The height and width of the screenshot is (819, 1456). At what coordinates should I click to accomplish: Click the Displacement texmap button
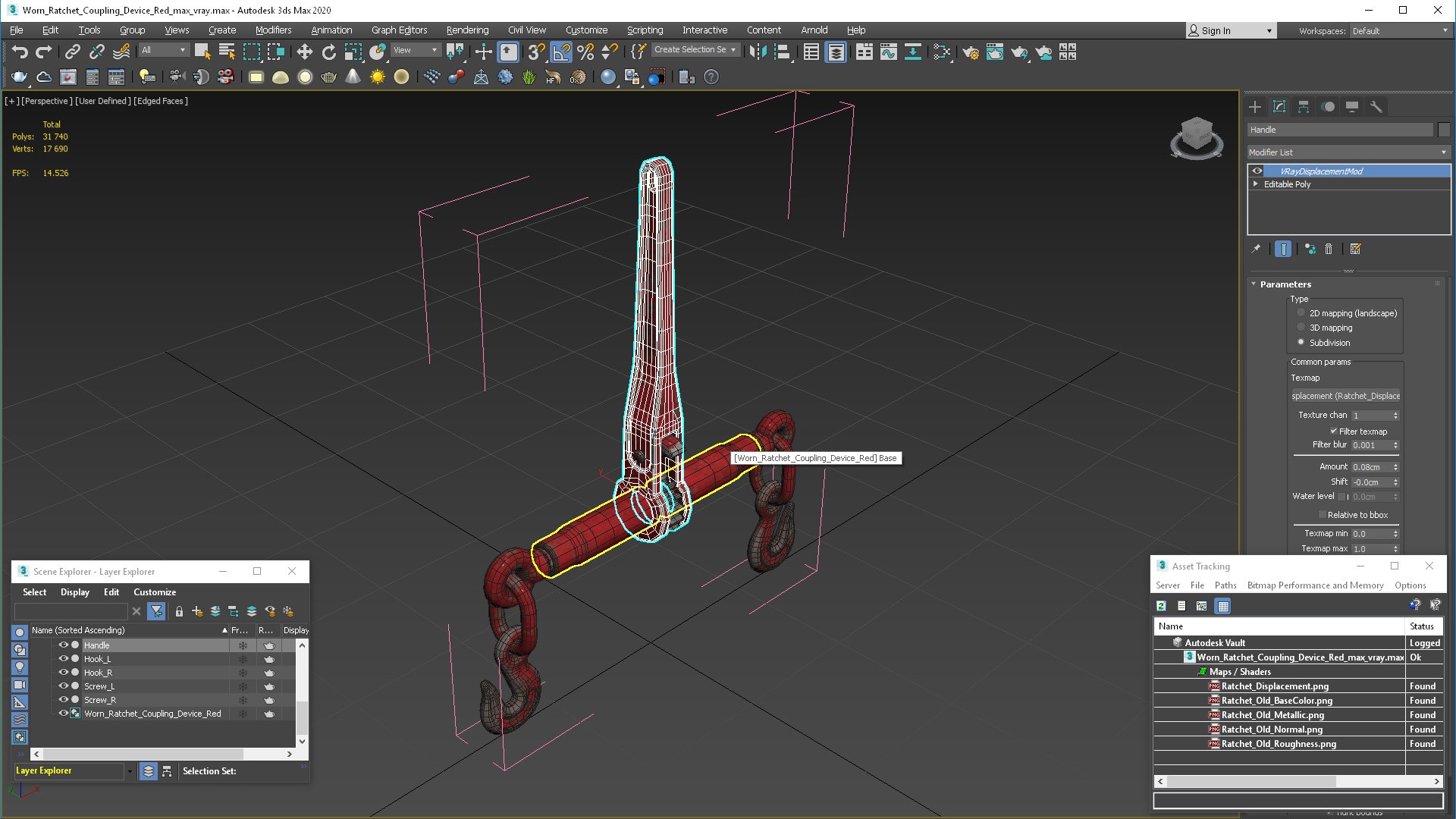pyautogui.click(x=1345, y=396)
